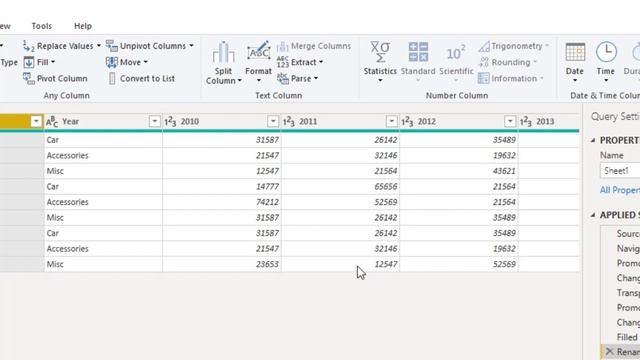Open the Statistics dropdown arrow
Image resolution: width=640 pixels, height=360 pixels.
[x=380, y=80]
